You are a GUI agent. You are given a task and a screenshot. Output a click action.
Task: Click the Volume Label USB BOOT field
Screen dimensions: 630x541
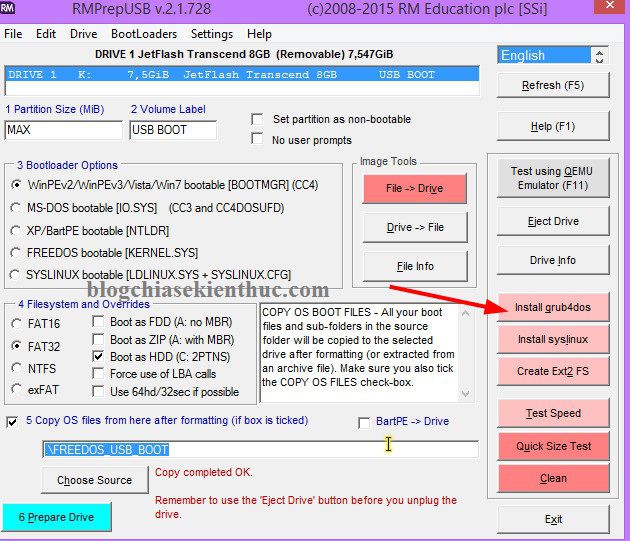click(x=173, y=130)
